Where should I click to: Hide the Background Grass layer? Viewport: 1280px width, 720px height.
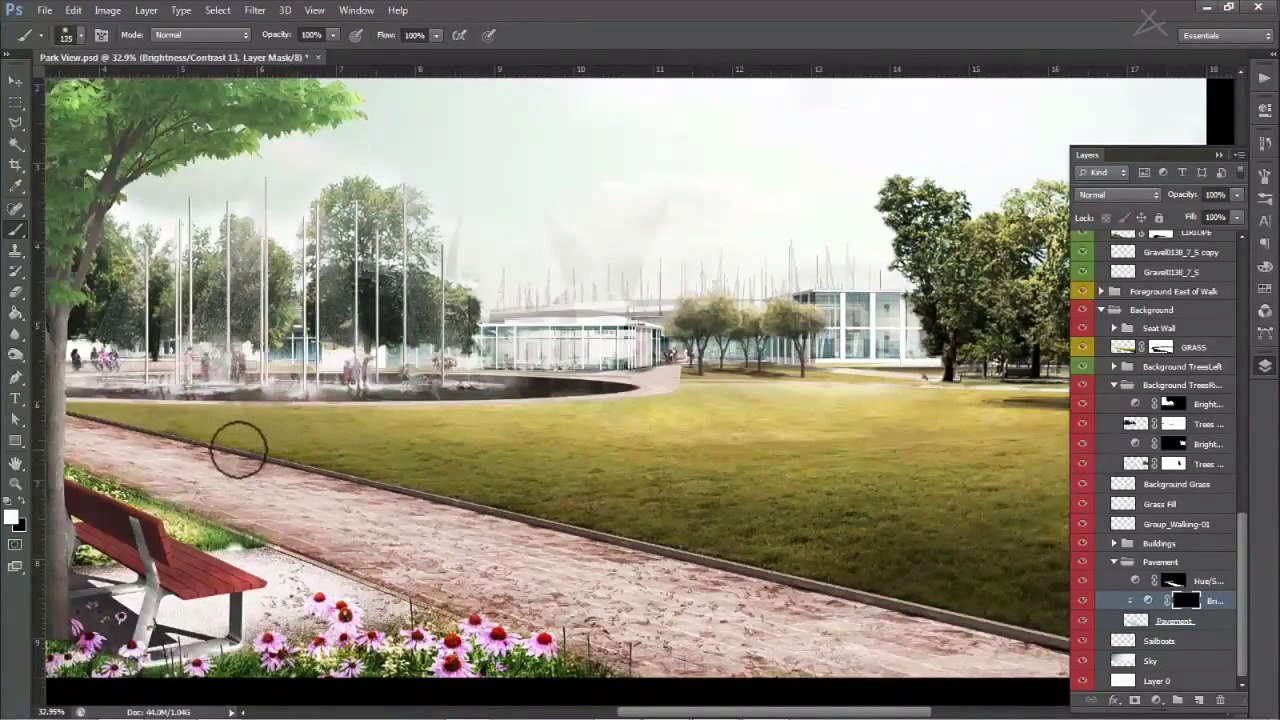click(1082, 484)
